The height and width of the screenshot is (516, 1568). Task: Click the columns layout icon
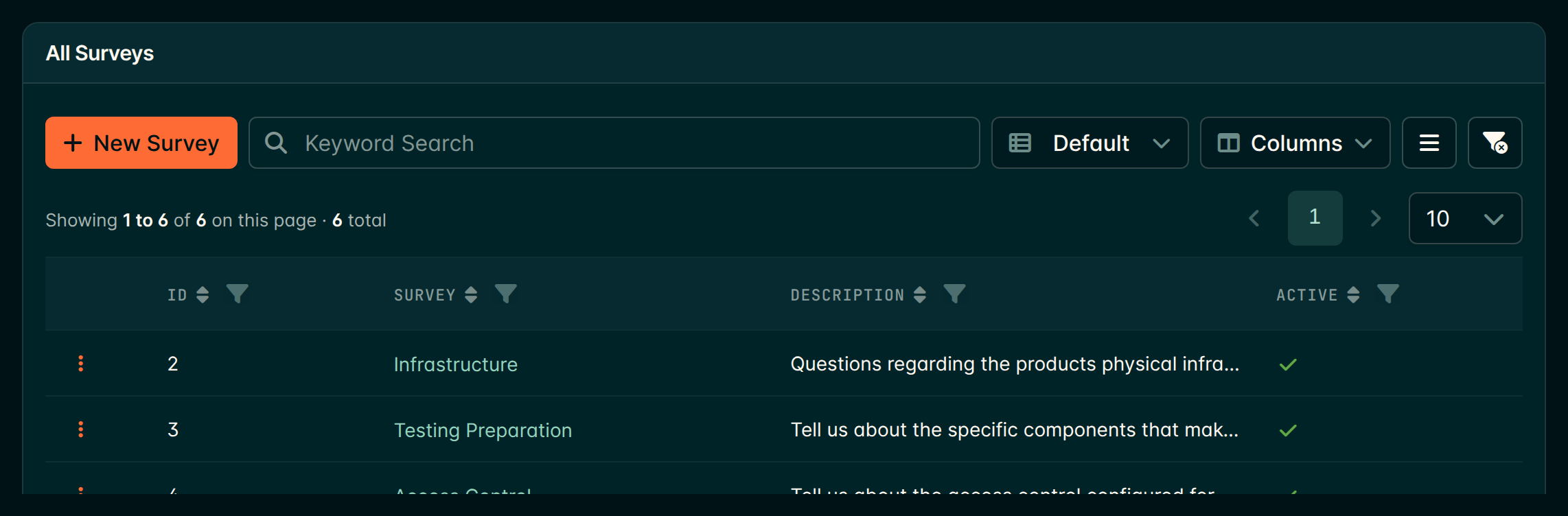coord(1228,143)
